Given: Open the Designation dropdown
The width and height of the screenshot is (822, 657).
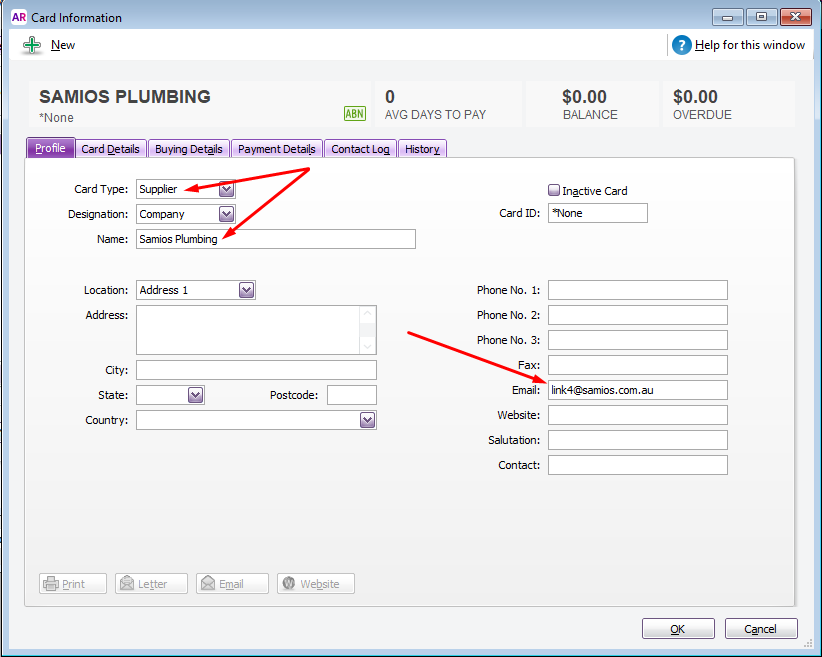Looking at the screenshot, I should point(226,214).
